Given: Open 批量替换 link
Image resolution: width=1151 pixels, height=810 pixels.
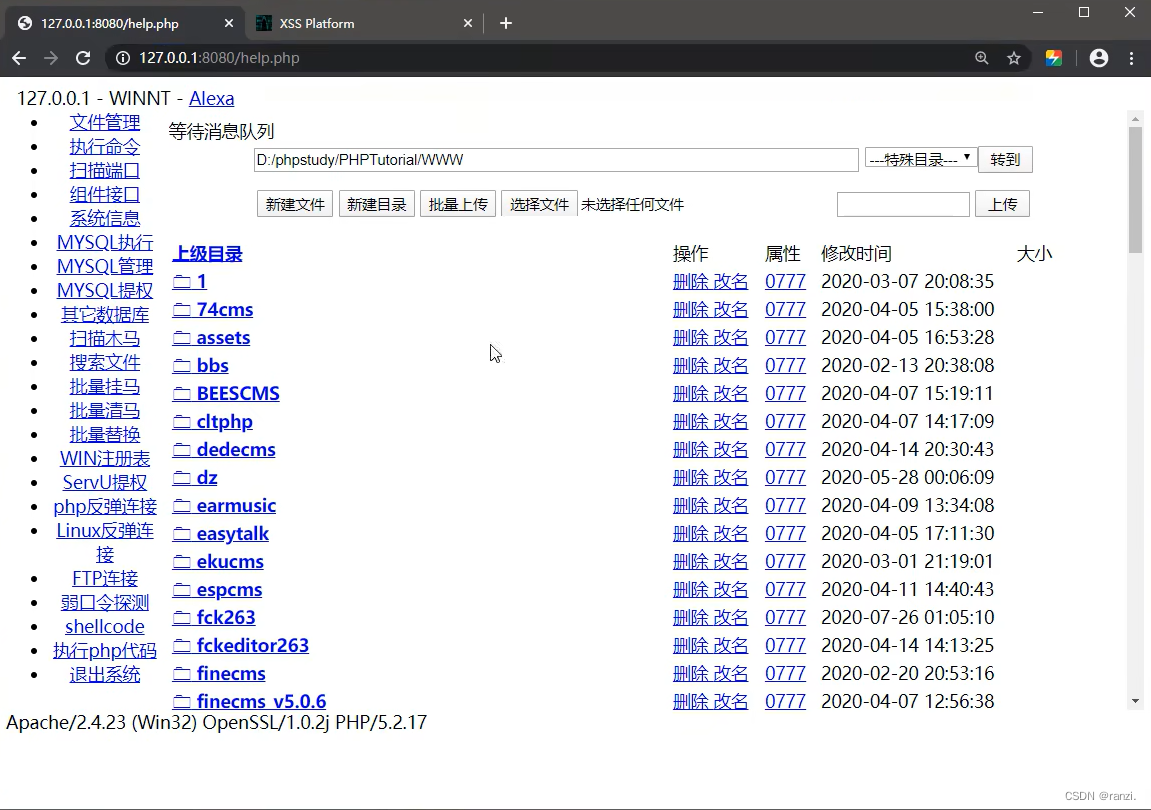Looking at the screenshot, I should (105, 435).
